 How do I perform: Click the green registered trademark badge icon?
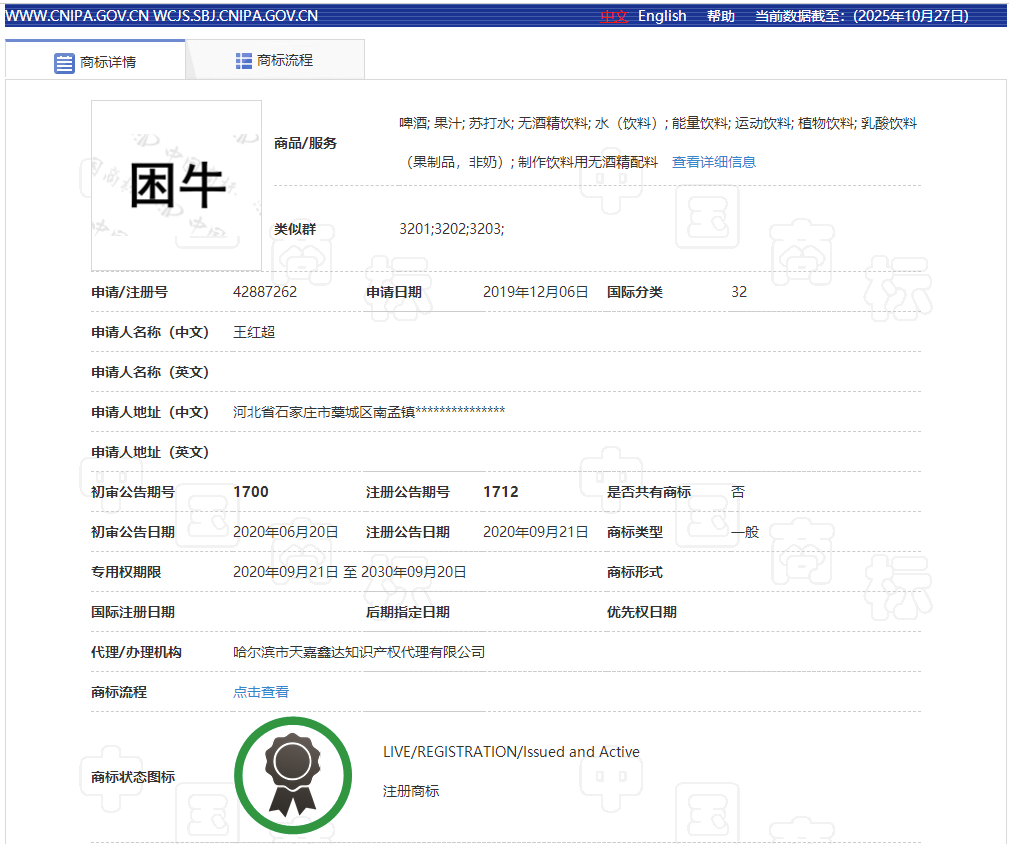click(293, 776)
